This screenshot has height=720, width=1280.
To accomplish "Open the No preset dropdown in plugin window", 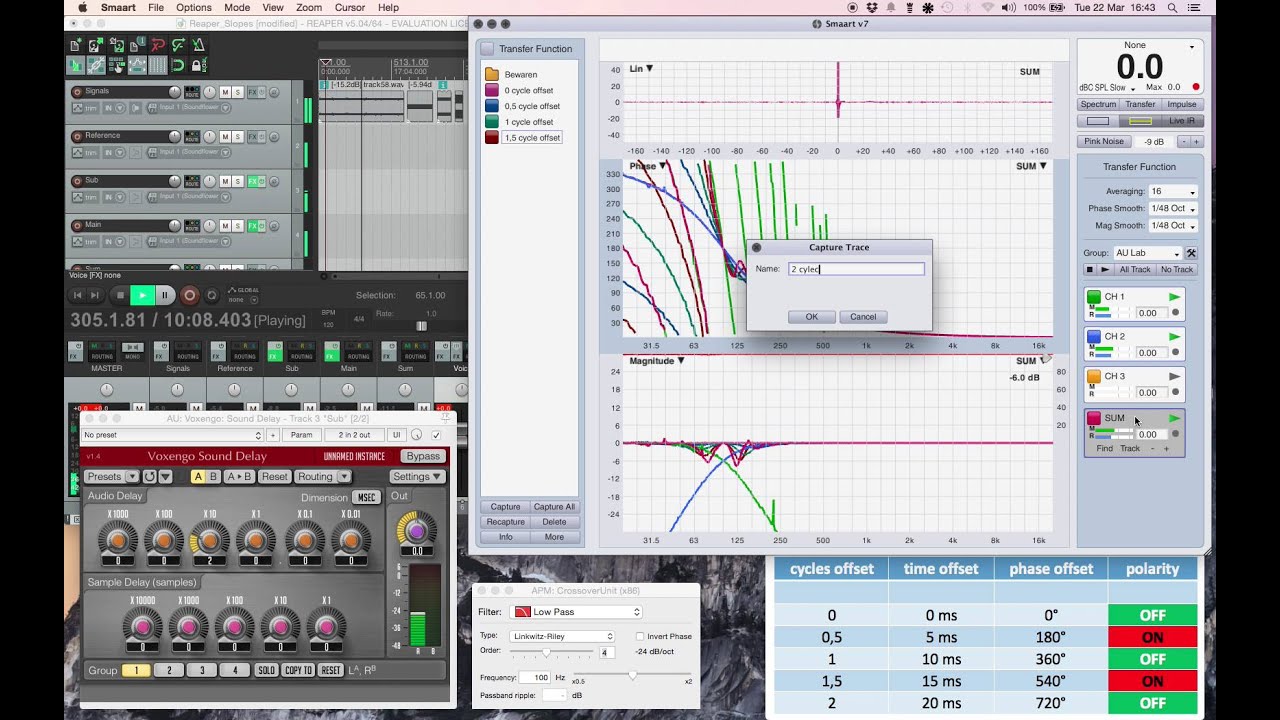I will point(172,435).
